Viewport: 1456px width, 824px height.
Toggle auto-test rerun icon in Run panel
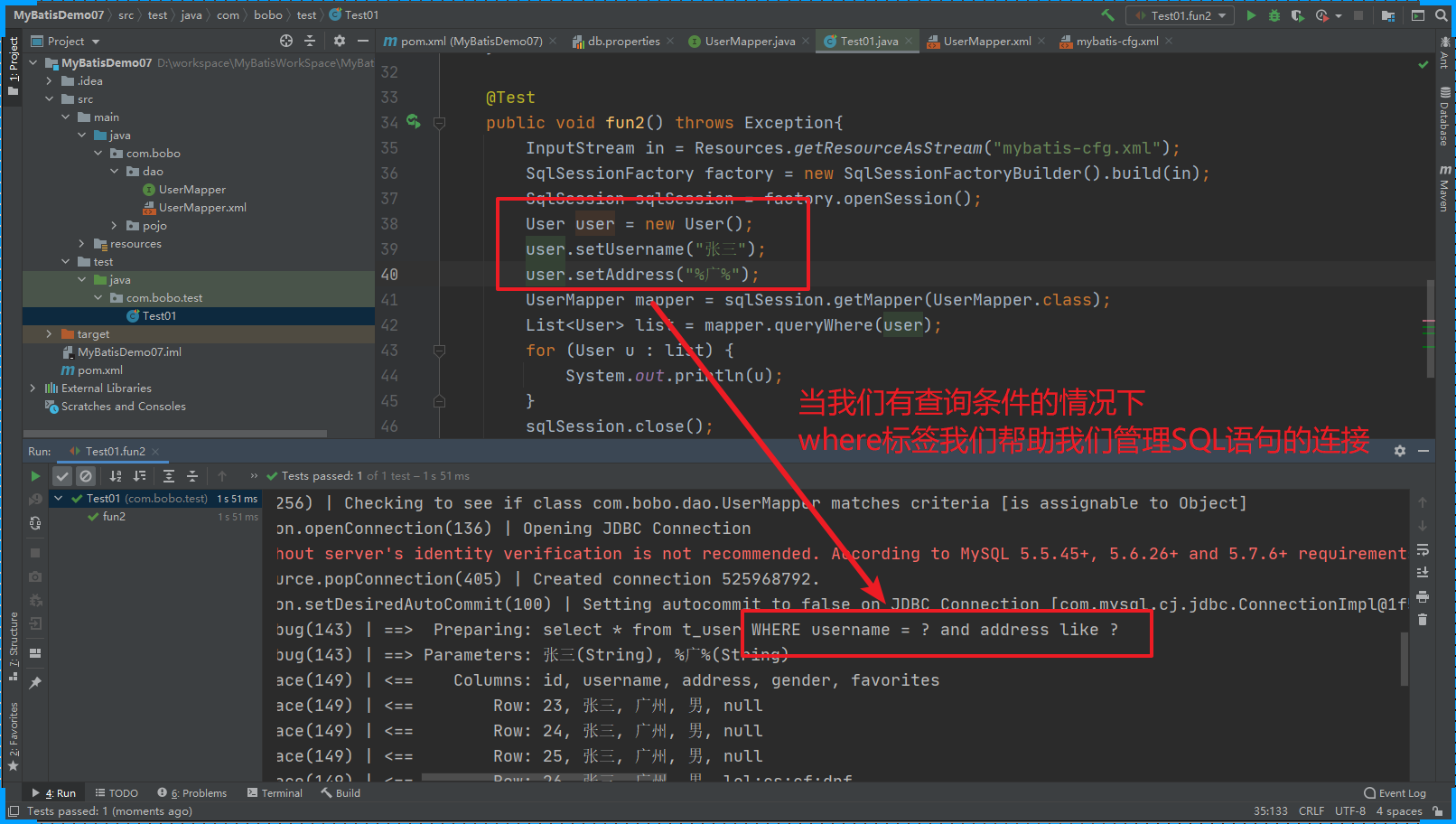pyautogui.click(x=35, y=523)
